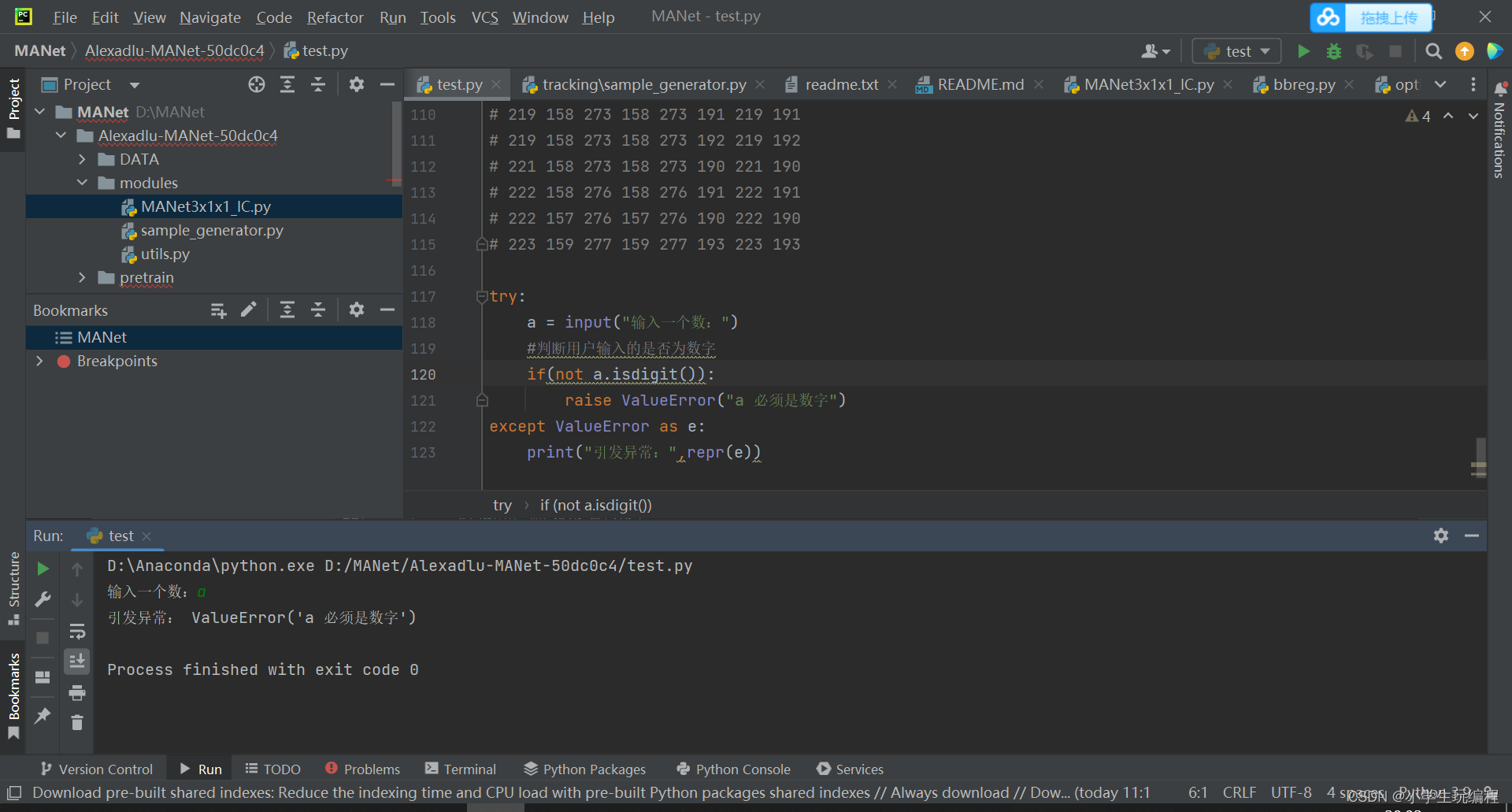
Task: Collapse all in Project panel toolbar
Action: tap(318, 84)
